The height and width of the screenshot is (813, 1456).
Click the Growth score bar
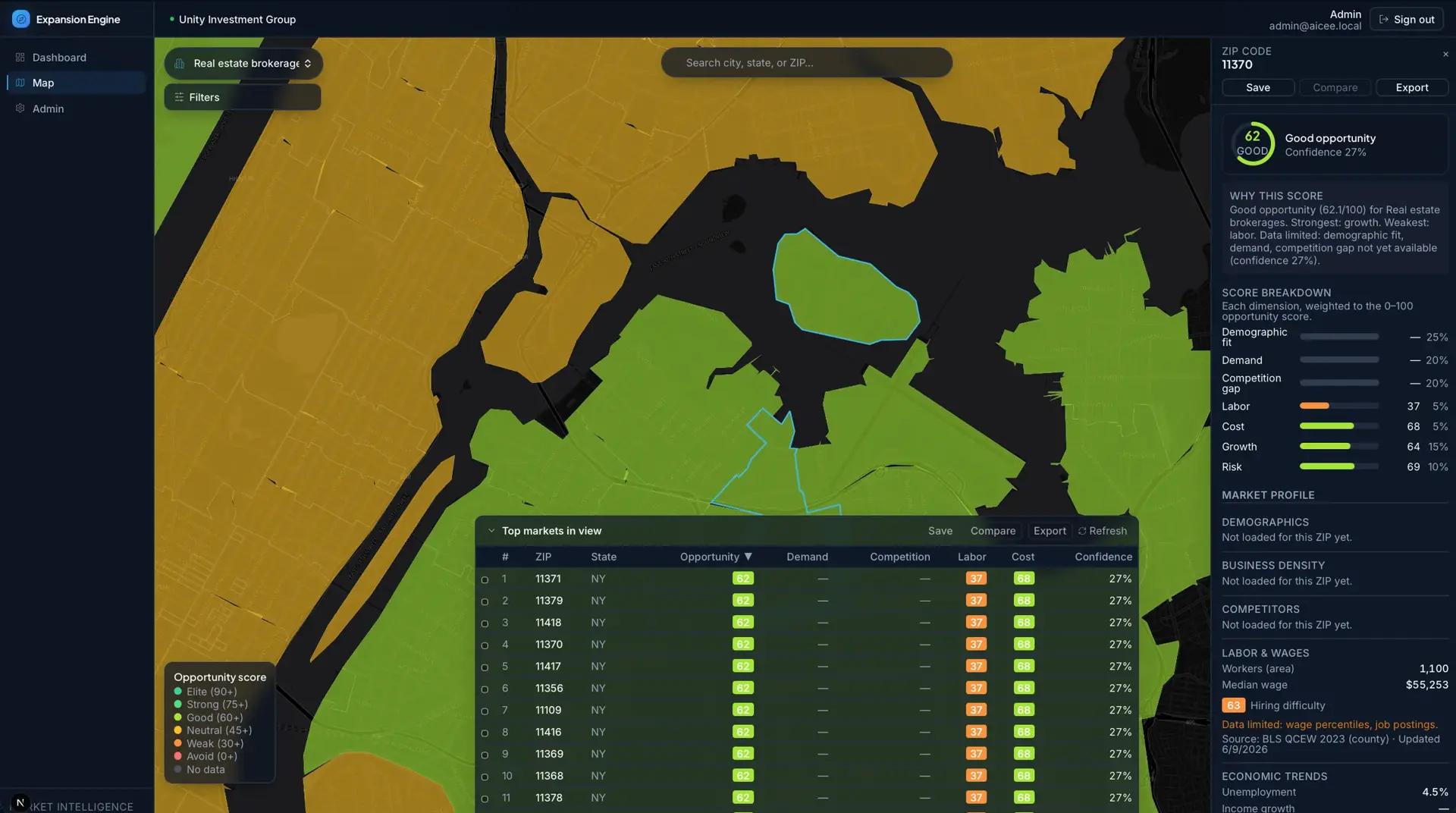pos(1339,446)
